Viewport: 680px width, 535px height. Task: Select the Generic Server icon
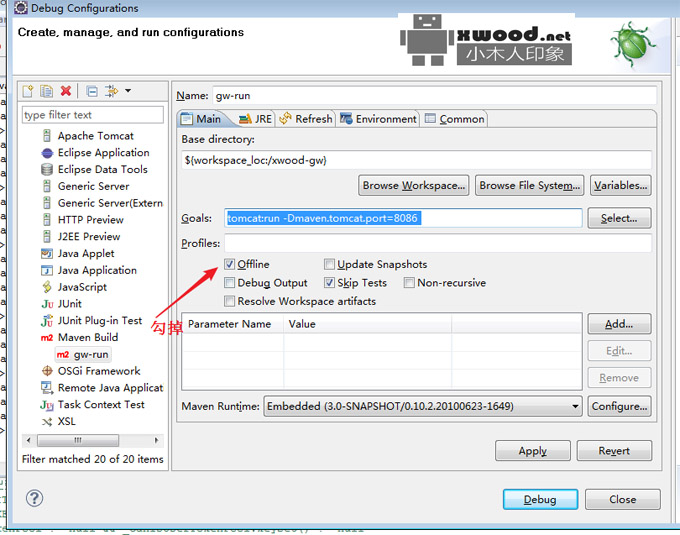[47, 186]
